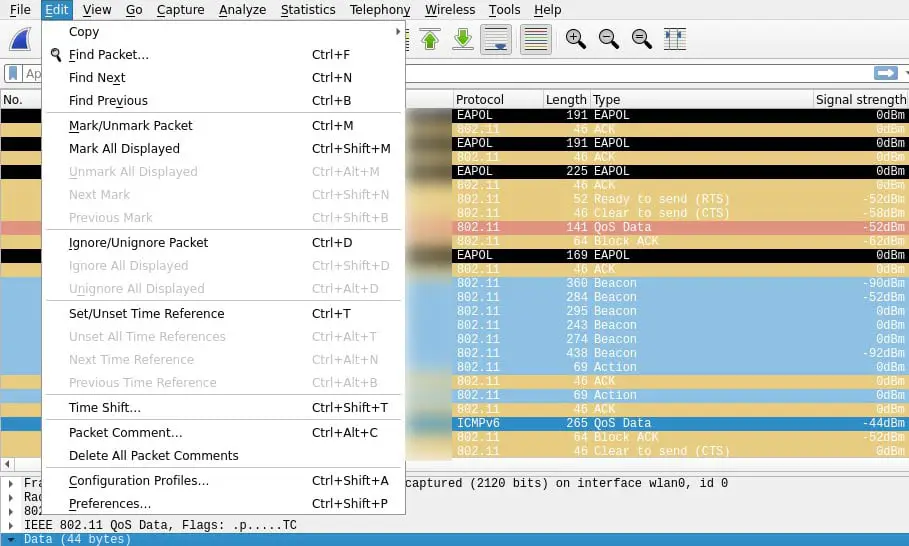
Task: Click the display filter bookmark icon
Action: tap(13, 74)
